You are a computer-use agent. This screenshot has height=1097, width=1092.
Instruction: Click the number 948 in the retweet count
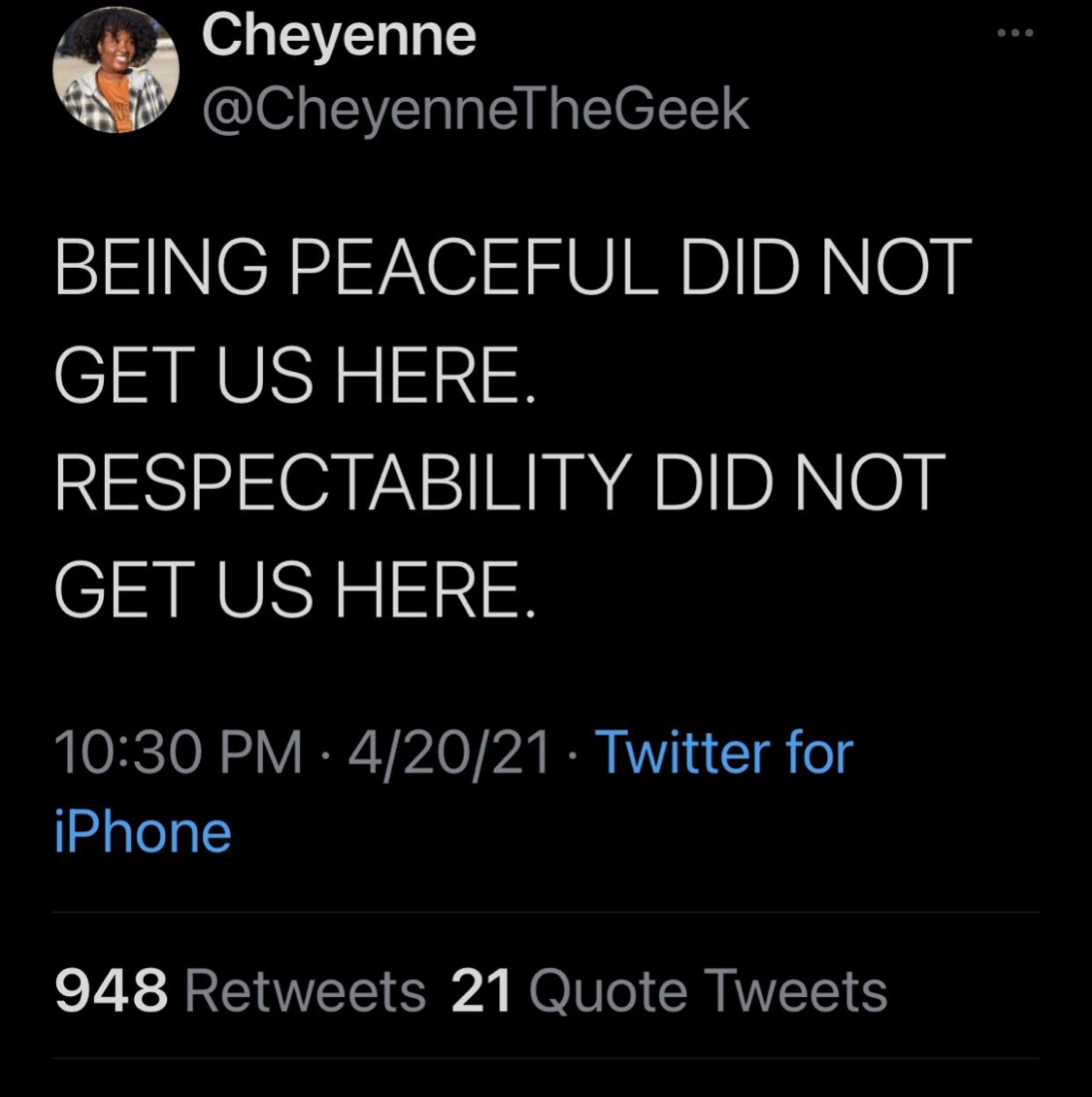tap(111, 991)
